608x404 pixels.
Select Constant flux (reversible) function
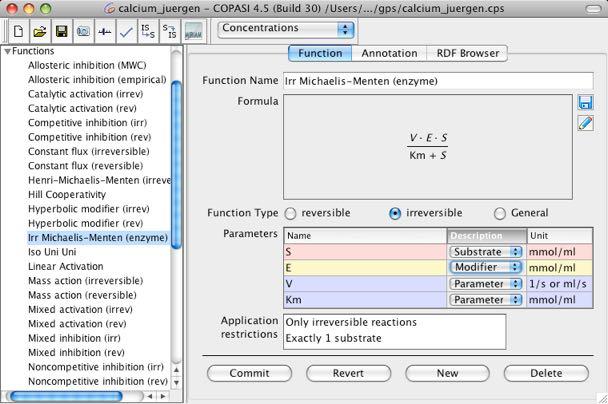click(x=85, y=166)
